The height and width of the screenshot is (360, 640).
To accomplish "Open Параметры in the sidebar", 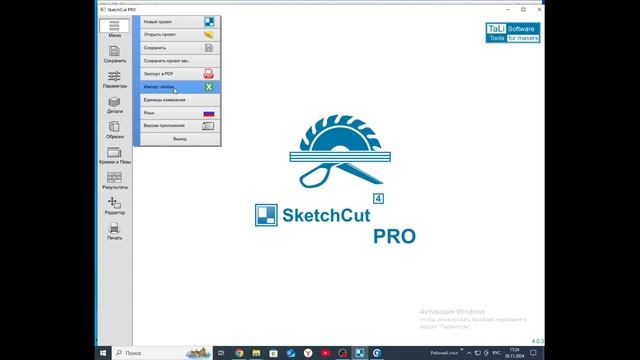I will coord(114,79).
